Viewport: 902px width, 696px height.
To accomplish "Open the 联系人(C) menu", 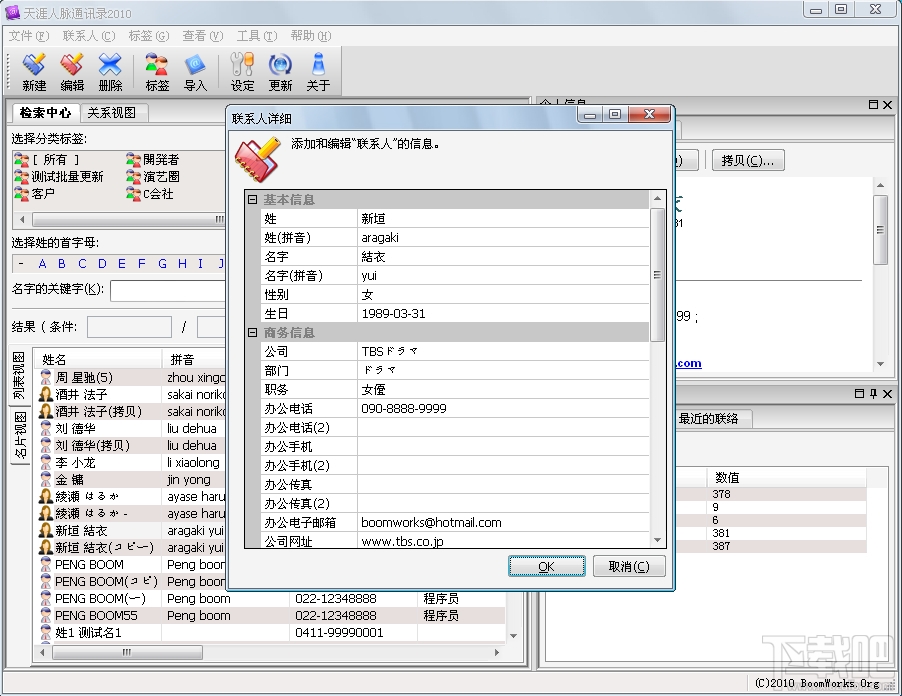I will pyautogui.click(x=89, y=36).
